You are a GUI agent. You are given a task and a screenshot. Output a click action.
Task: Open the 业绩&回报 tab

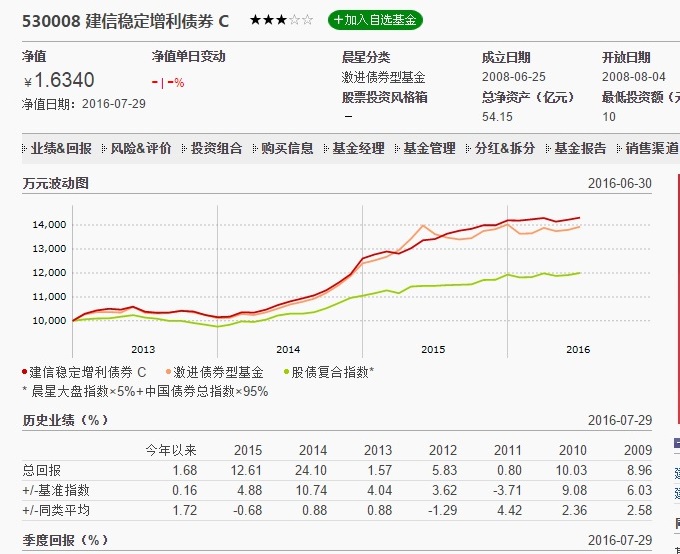click(x=61, y=149)
